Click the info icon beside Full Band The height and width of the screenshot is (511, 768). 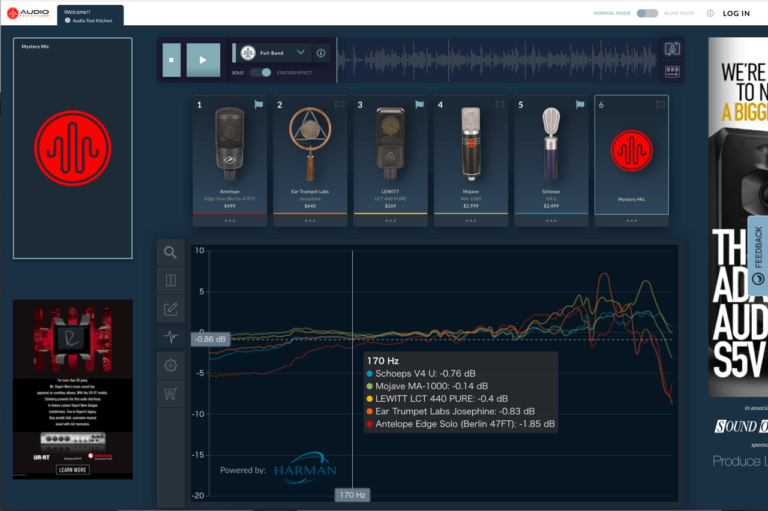(321, 53)
